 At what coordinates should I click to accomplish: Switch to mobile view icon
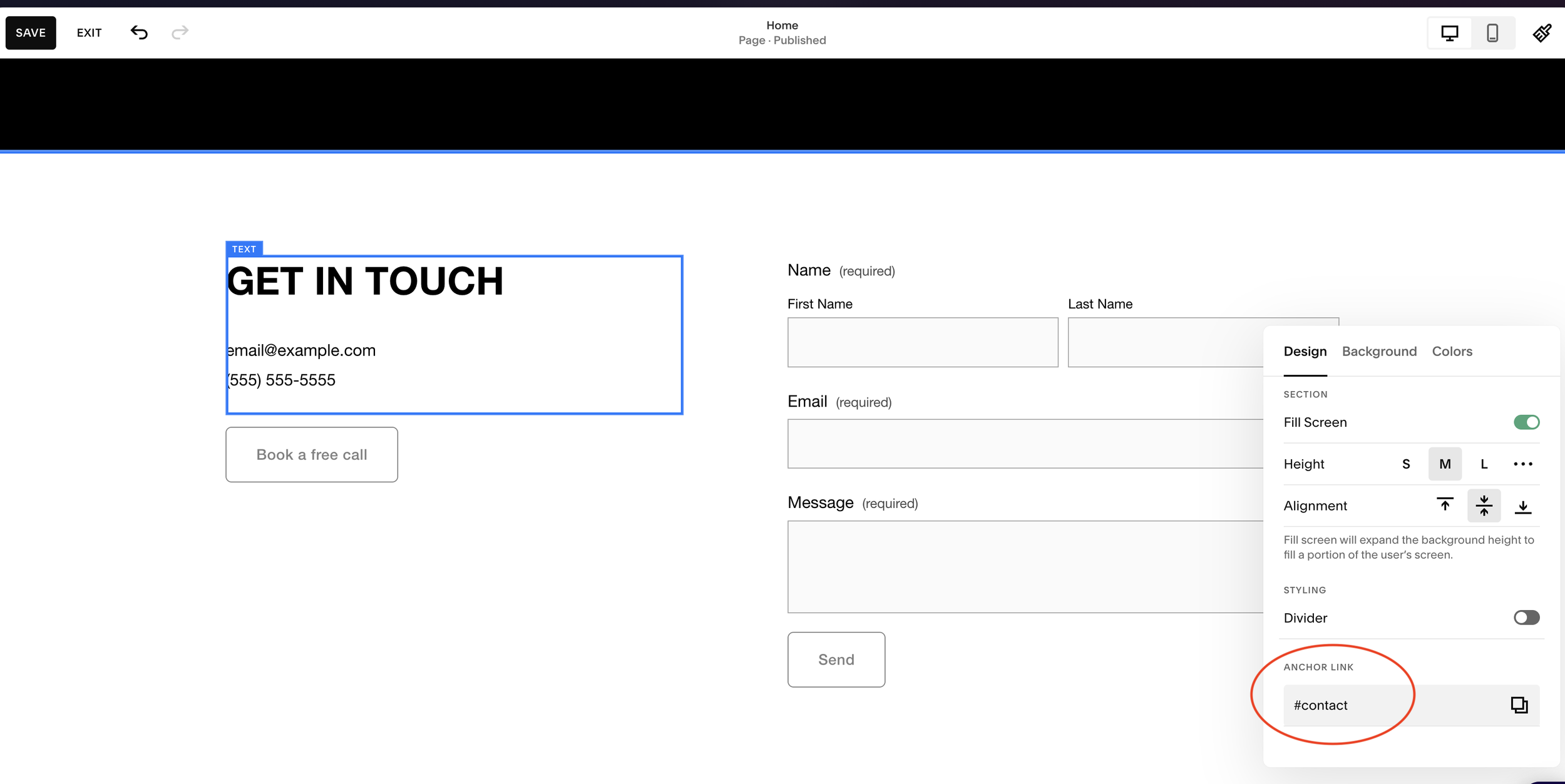tap(1492, 33)
